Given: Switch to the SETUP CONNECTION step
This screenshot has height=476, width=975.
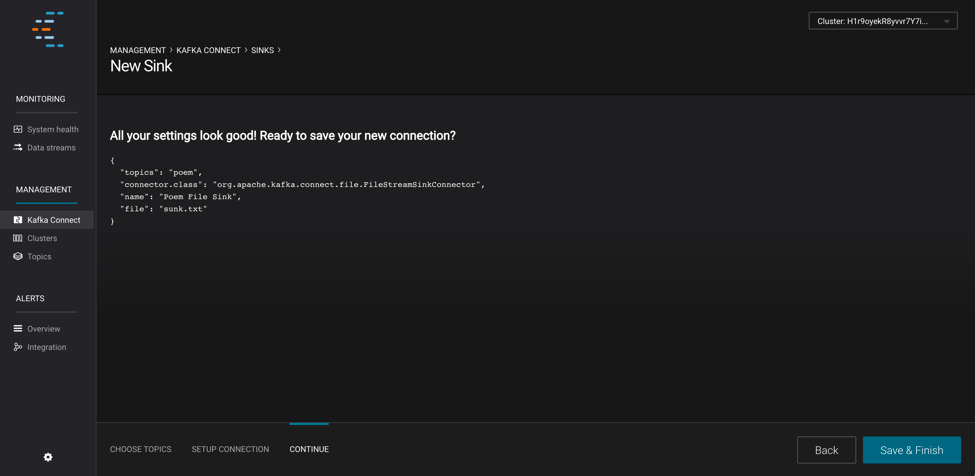Looking at the screenshot, I should tap(230, 449).
